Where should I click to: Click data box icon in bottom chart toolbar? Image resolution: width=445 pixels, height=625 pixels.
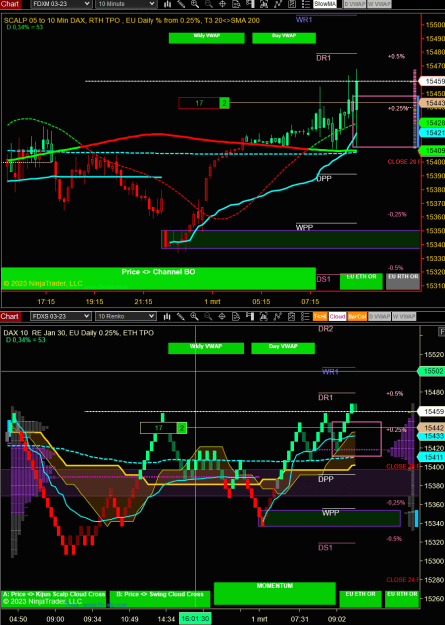[x=236, y=316]
